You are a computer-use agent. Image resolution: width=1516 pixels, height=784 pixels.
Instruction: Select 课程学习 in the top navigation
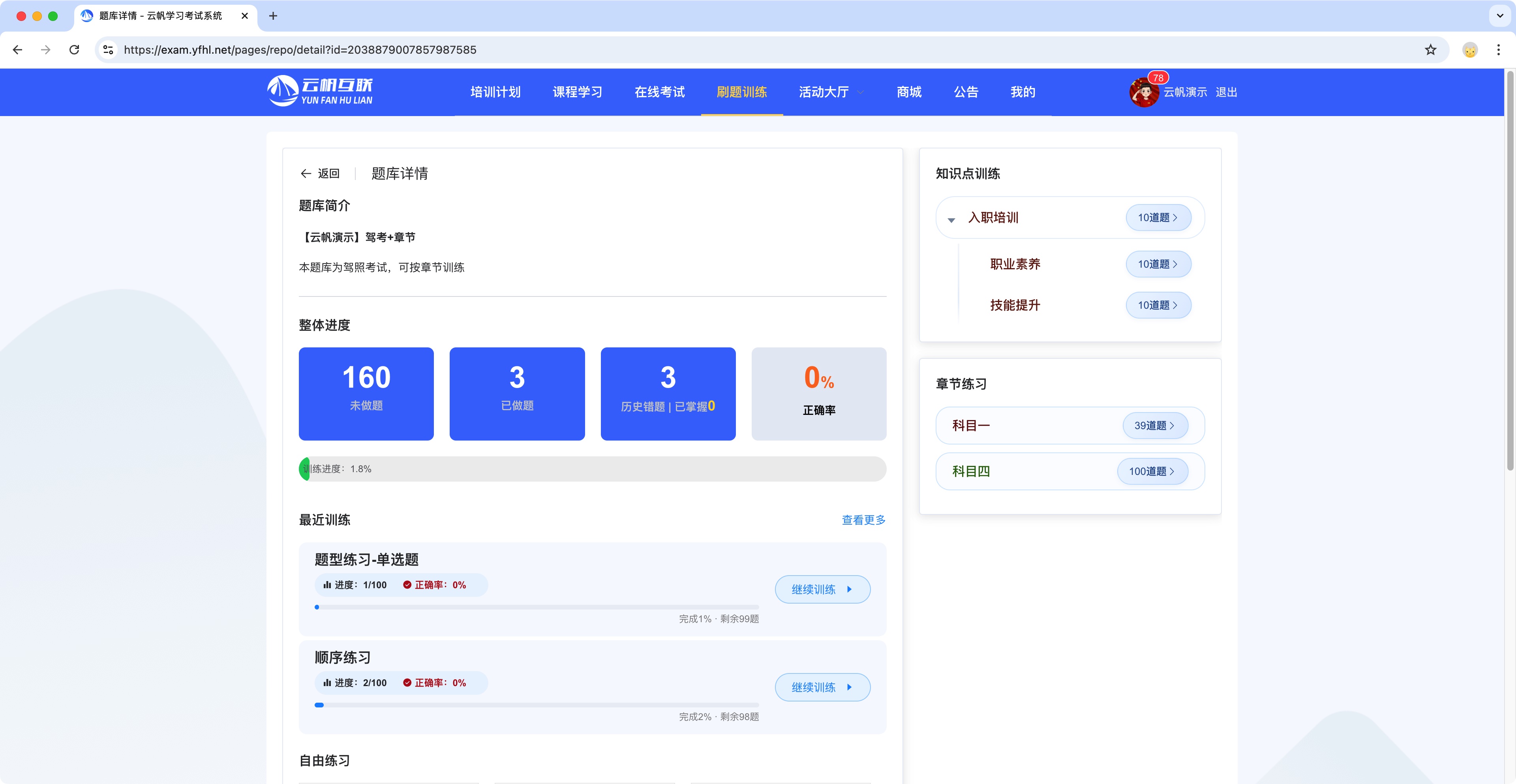tap(577, 92)
